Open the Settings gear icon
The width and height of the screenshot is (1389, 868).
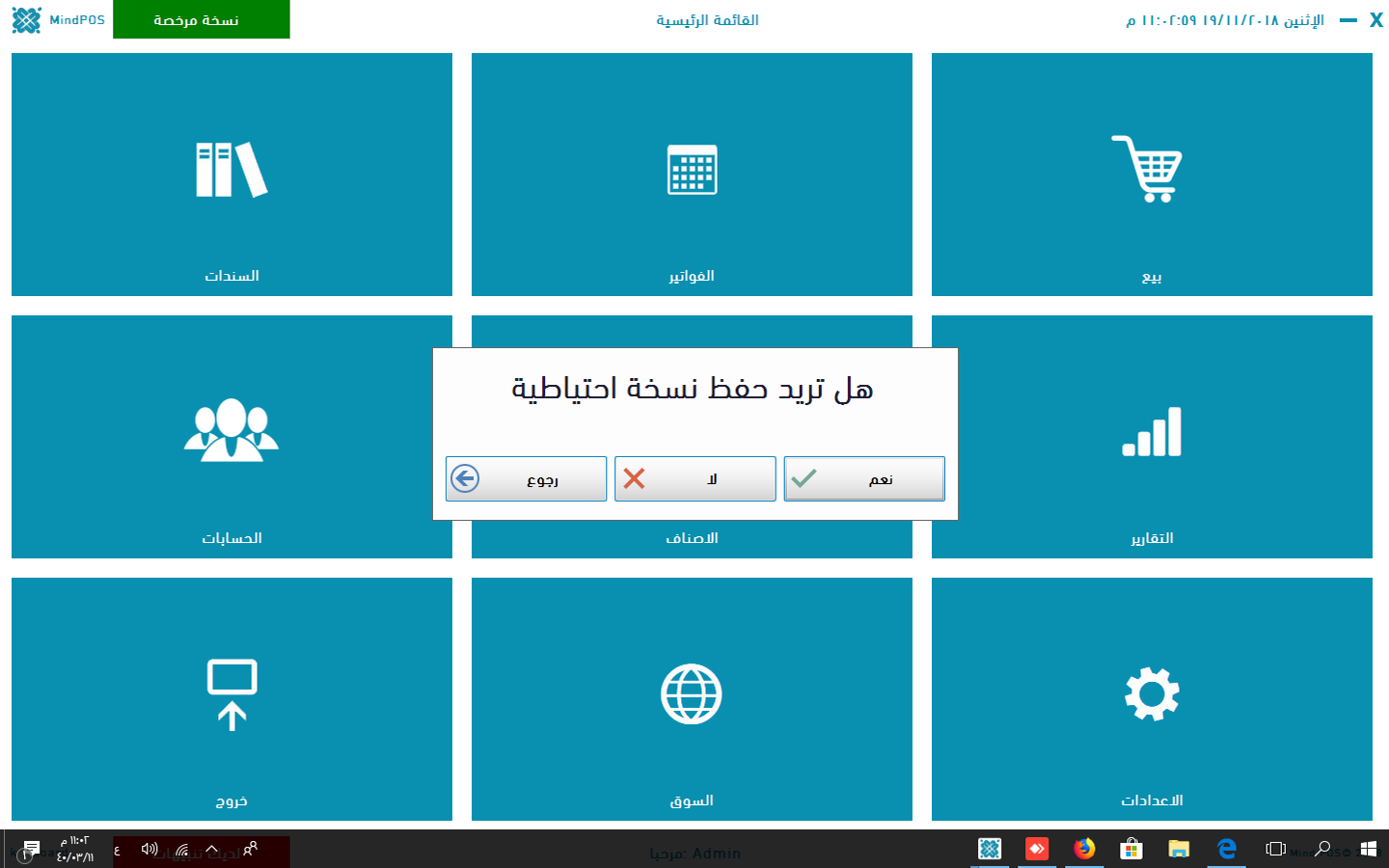click(x=1152, y=693)
